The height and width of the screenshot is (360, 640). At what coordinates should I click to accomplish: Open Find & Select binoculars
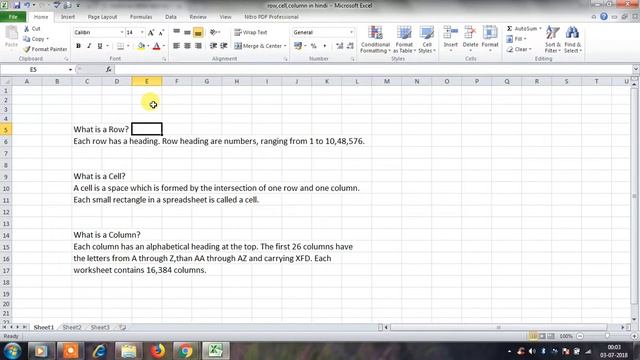tap(573, 39)
